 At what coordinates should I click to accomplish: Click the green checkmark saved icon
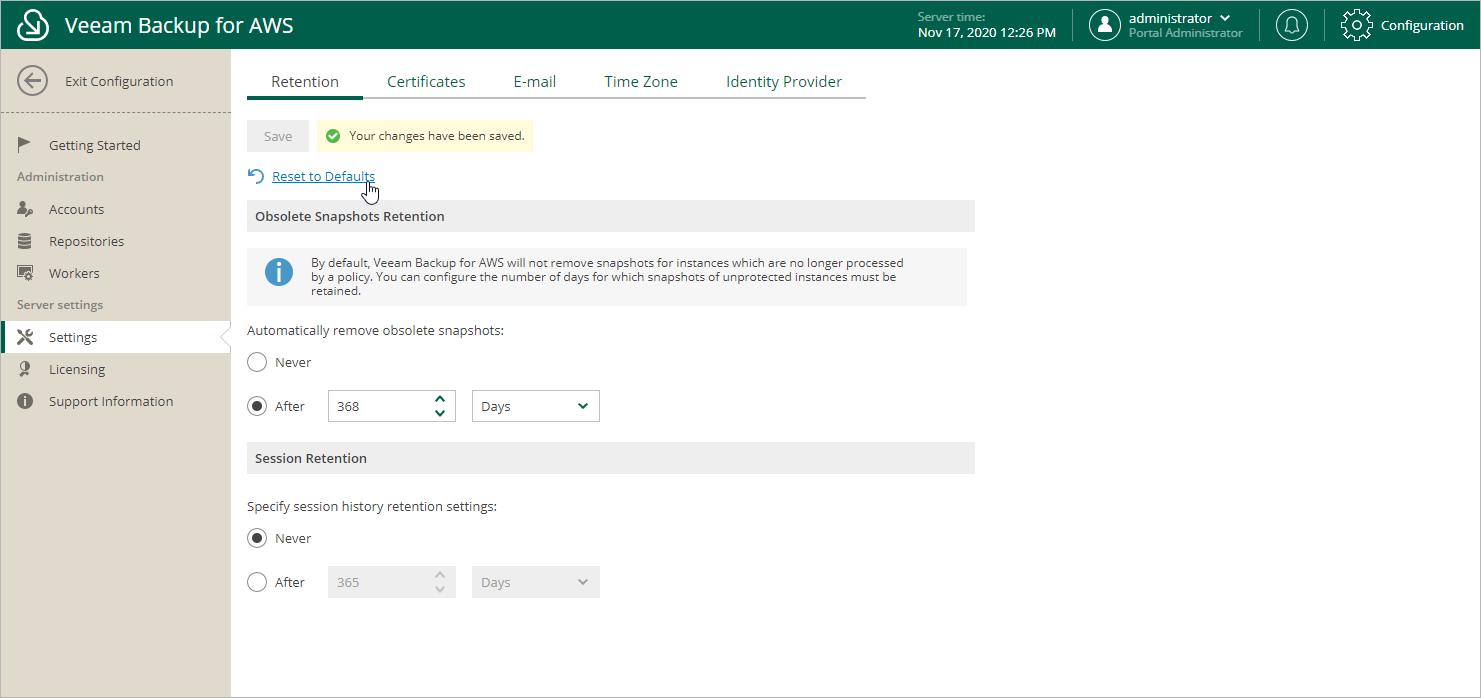pos(334,136)
